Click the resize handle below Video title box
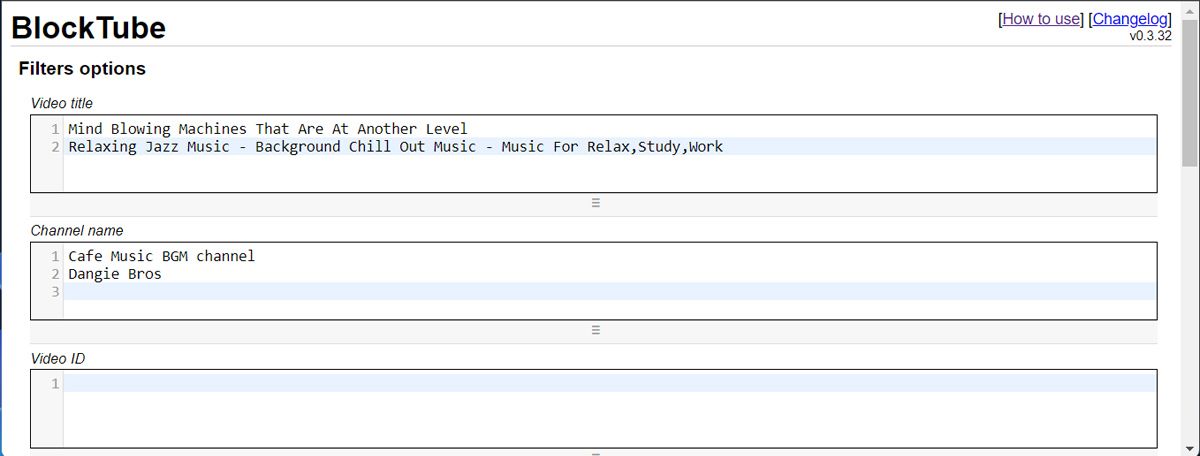The width and height of the screenshot is (1200, 456). click(x=595, y=203)
